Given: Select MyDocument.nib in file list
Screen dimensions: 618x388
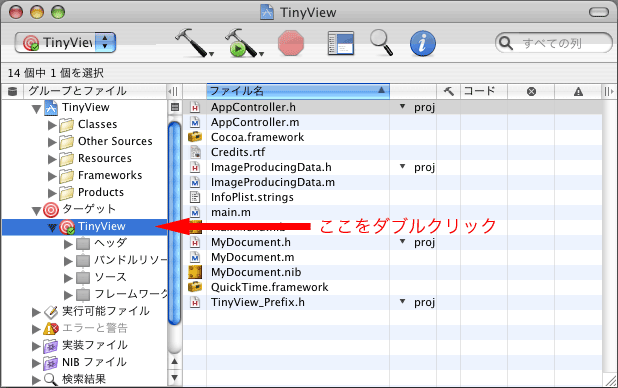Looking at the screenshot, I should point(256,272).
